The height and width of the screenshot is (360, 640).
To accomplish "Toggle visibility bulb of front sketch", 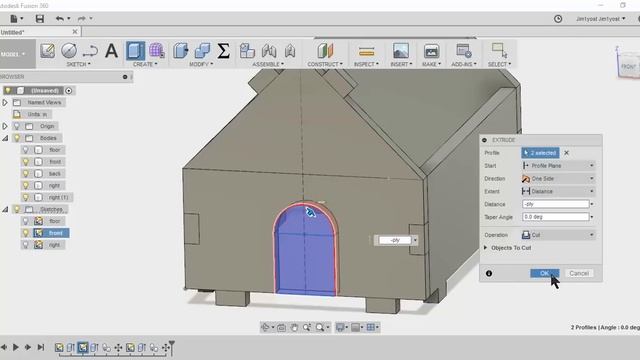I will pos(26,233).
